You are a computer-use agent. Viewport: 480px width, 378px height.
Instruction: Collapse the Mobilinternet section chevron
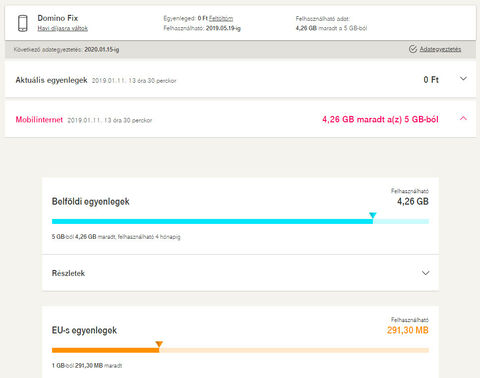(x=463, y=118)
